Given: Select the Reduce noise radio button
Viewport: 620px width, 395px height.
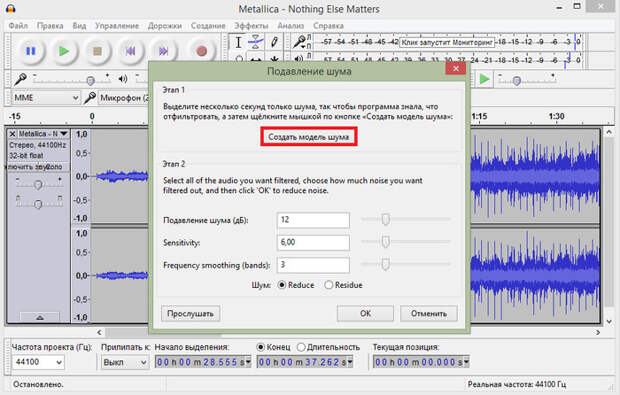Looking at the screenshot, I should [282, 285].
